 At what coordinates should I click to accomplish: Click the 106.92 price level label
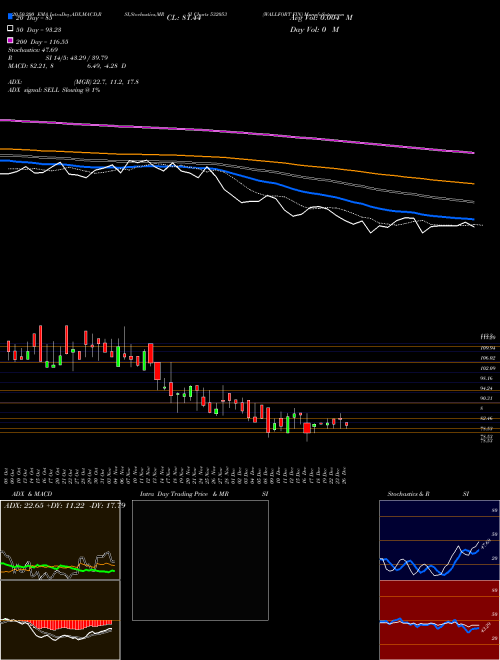487,358
